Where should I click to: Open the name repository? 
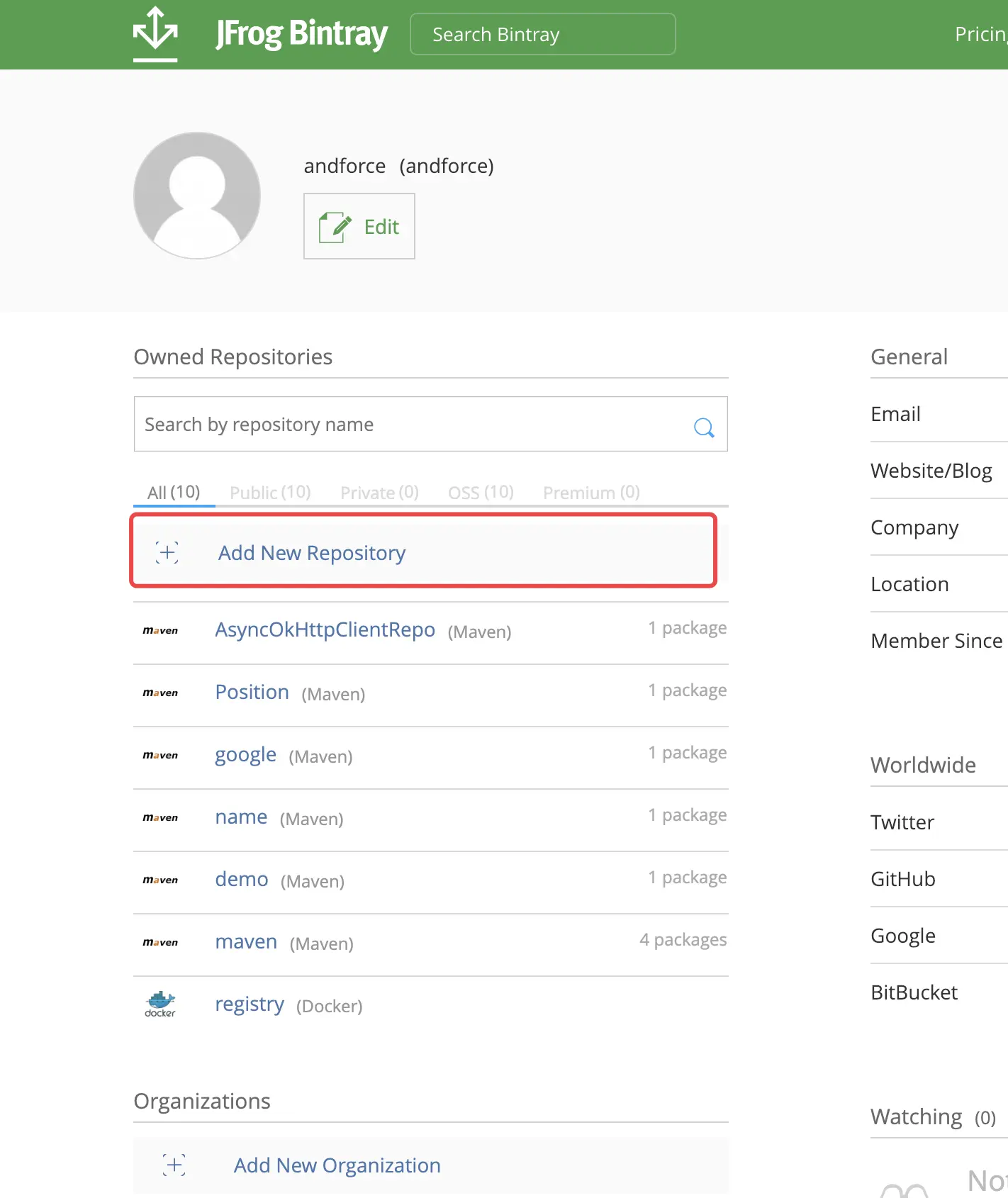point(241,817)
